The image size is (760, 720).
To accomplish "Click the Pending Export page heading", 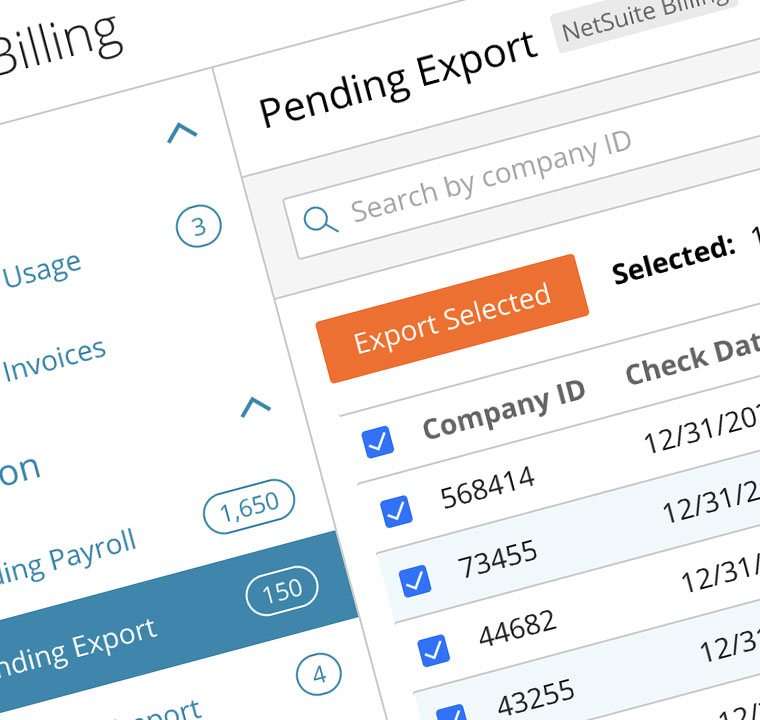I will click(x=398, y=79).
